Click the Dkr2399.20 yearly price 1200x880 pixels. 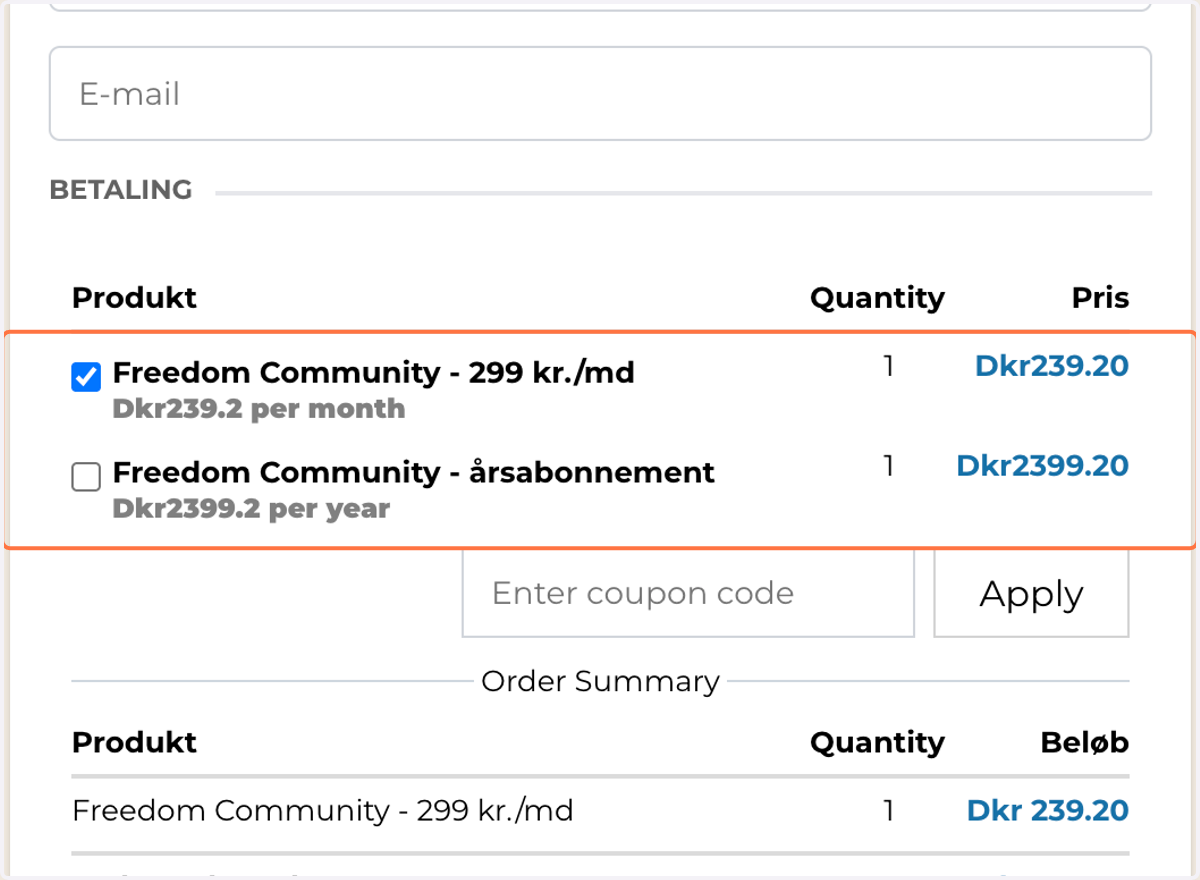[x=1043, y=465]
